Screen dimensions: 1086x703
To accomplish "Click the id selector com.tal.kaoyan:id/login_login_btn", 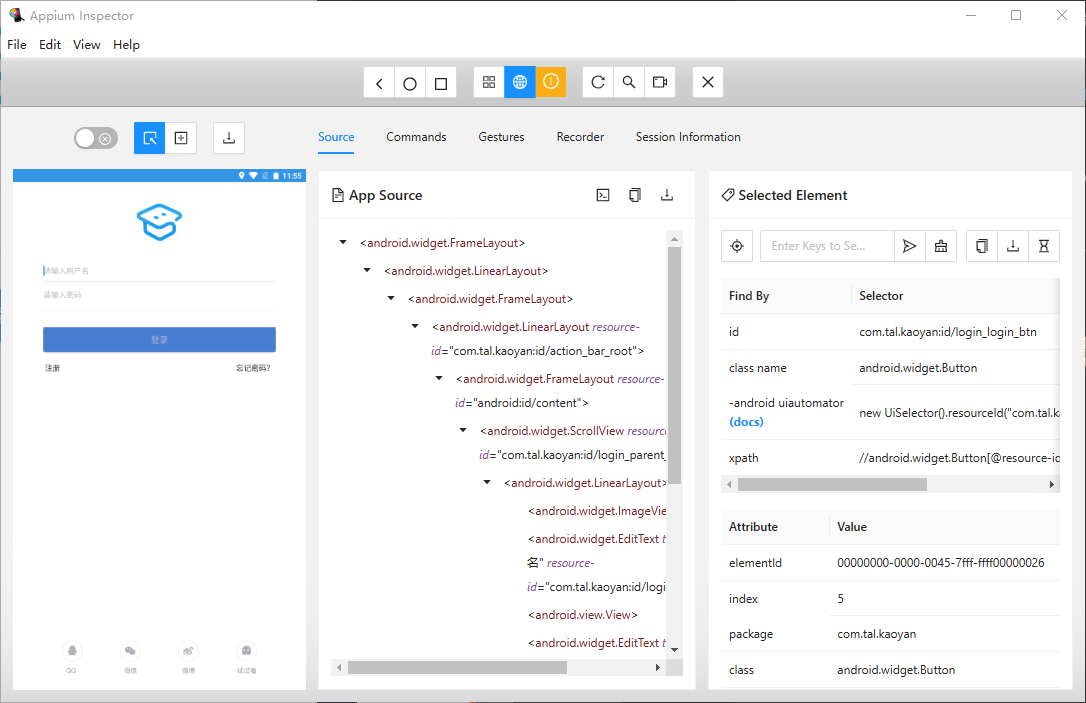I will (947, 332).
